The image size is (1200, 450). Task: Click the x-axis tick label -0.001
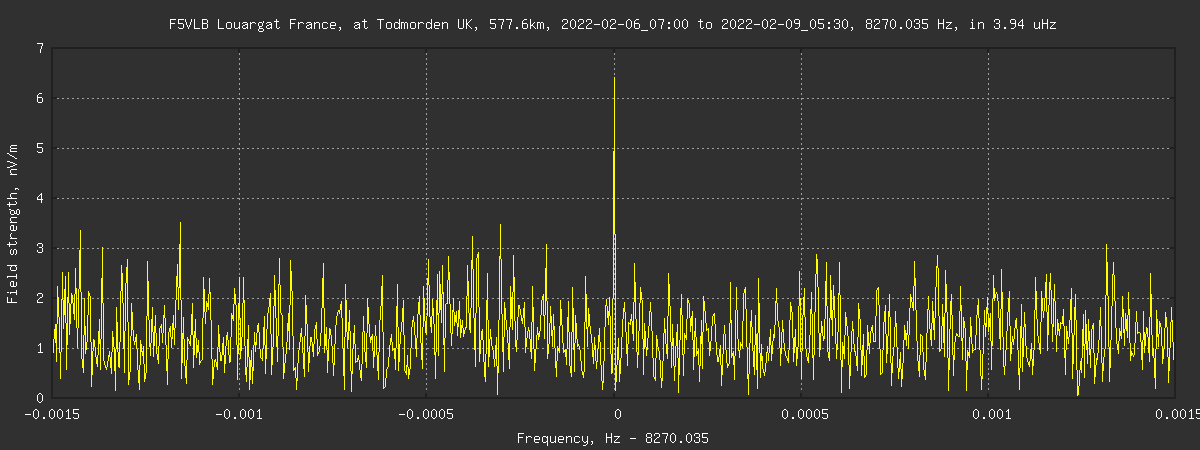239,413
